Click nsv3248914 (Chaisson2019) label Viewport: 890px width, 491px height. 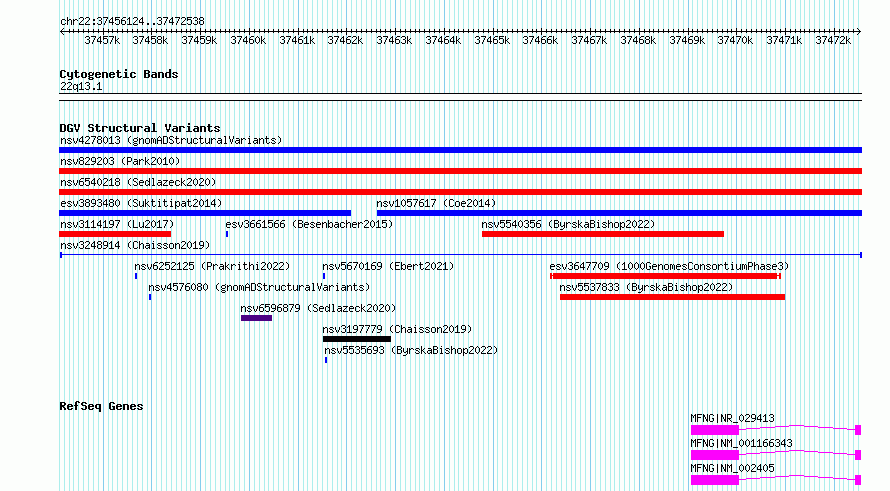click(135, 245)
